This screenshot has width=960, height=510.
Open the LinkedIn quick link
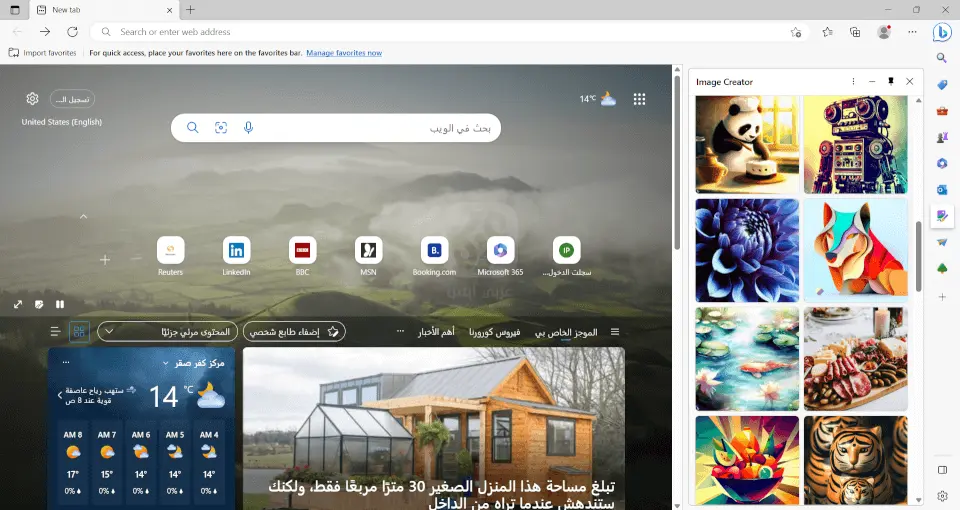236,256
